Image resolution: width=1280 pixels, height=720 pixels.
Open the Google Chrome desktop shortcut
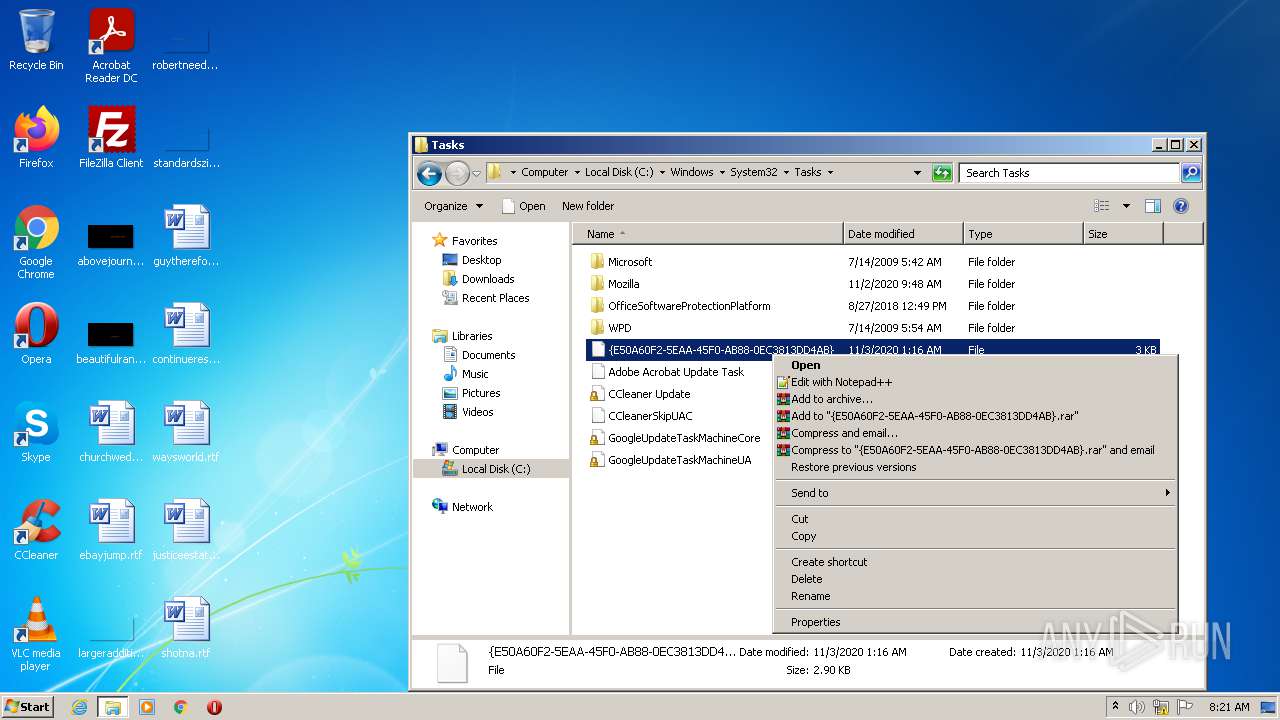point(36,242)
